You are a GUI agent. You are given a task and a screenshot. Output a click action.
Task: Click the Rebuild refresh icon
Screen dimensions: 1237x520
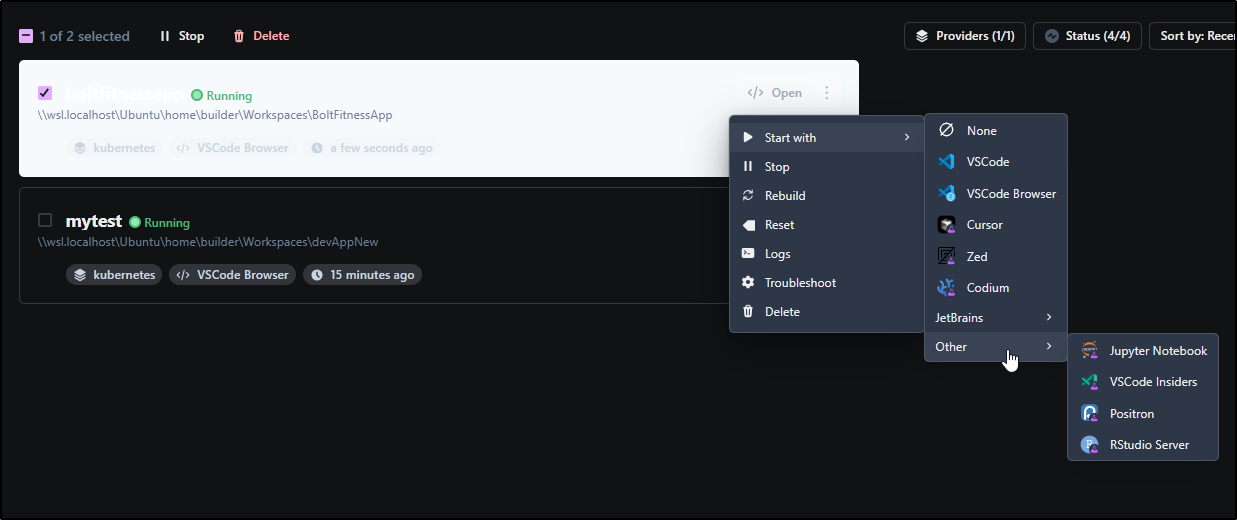(x=748, y=196)
